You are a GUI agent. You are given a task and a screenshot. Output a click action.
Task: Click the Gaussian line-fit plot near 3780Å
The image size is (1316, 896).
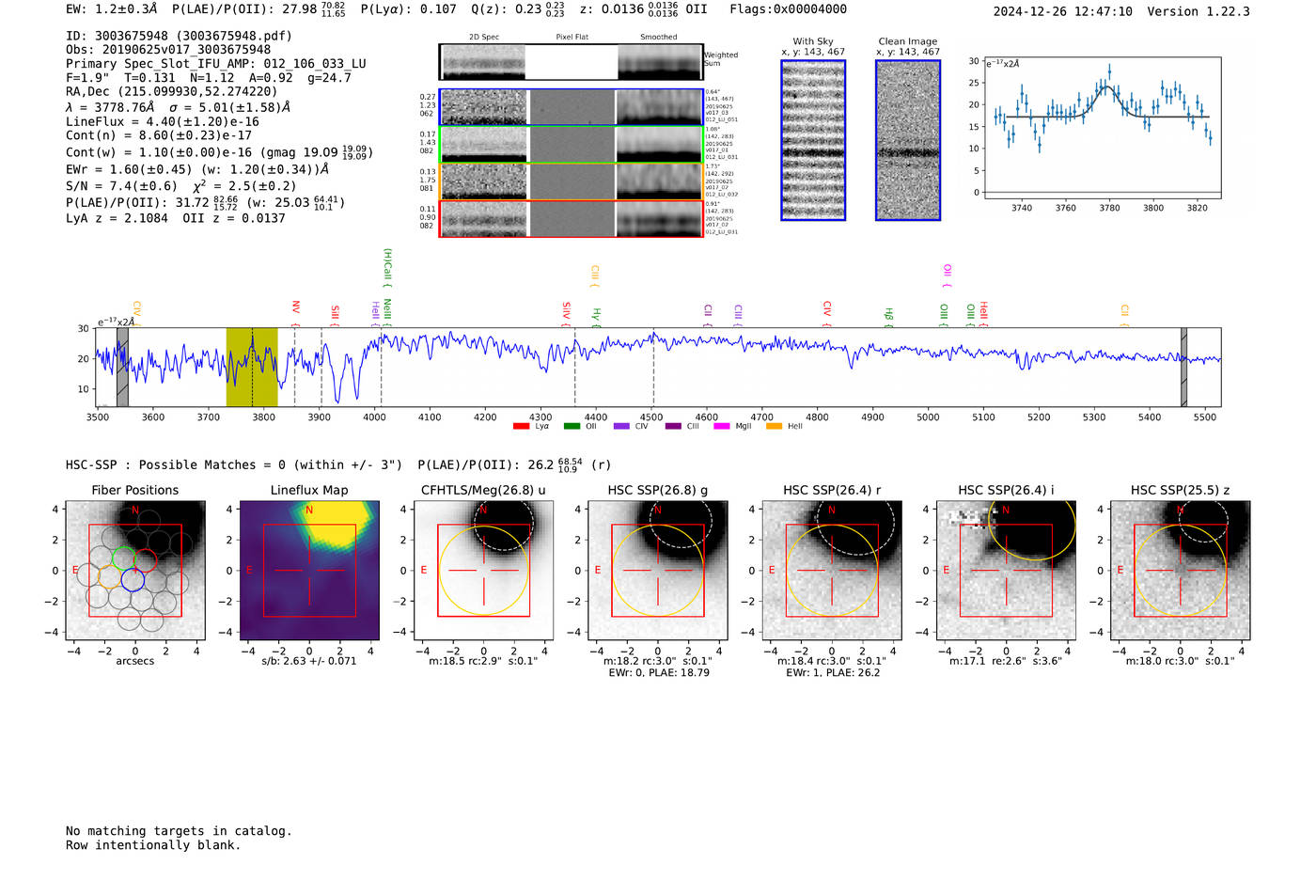[1102, 128]
